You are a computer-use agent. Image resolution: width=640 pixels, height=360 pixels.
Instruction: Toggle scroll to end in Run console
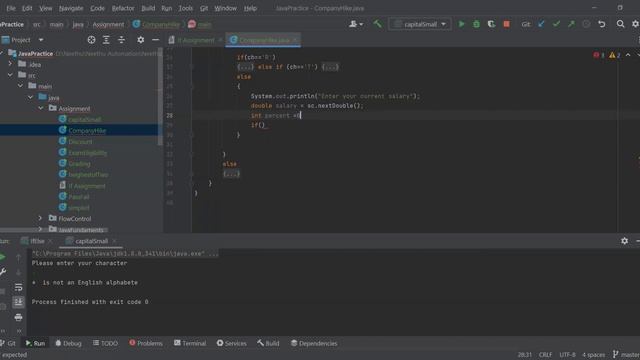[18, 302]
